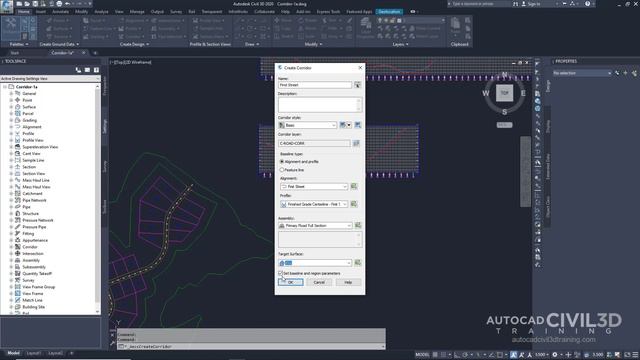
Task: Click the Pipe Network settings node icon
Action: (x=18, y=200)
